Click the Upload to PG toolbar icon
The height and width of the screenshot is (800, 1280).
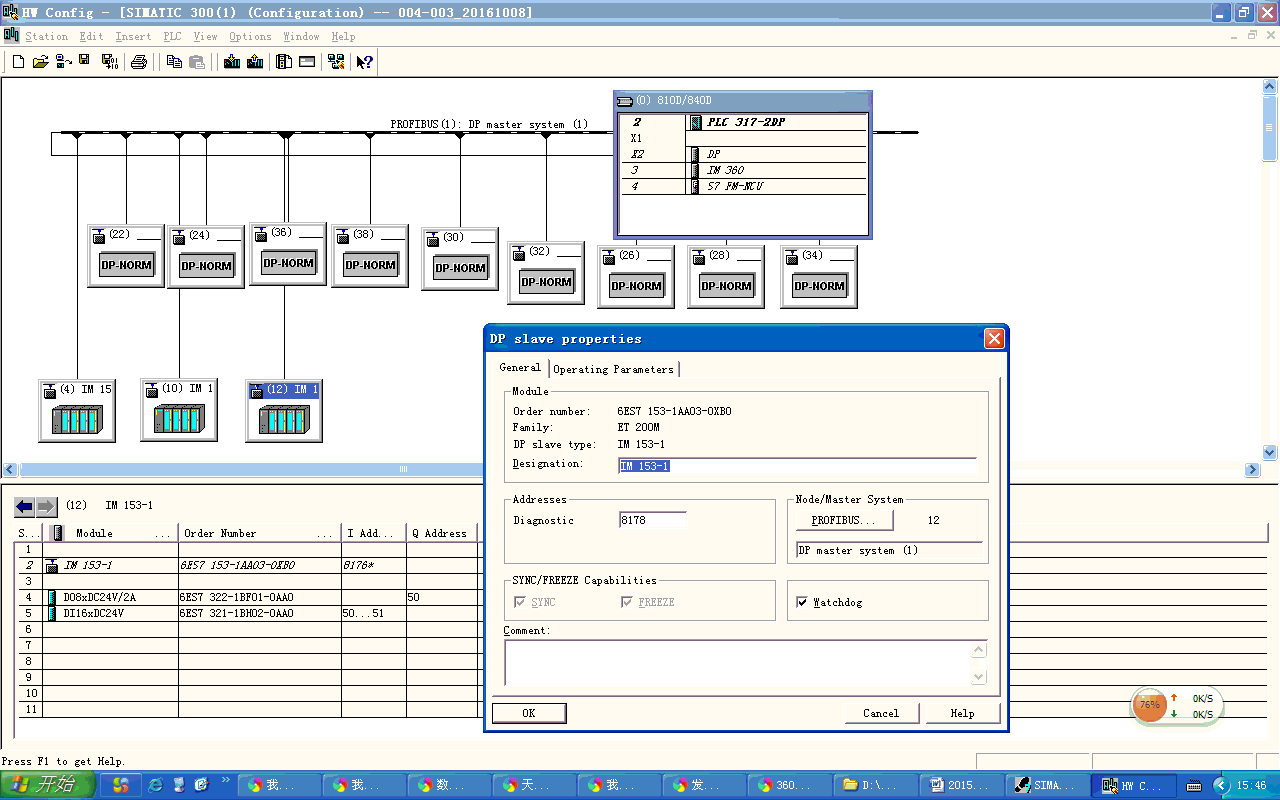pos(255,62)
